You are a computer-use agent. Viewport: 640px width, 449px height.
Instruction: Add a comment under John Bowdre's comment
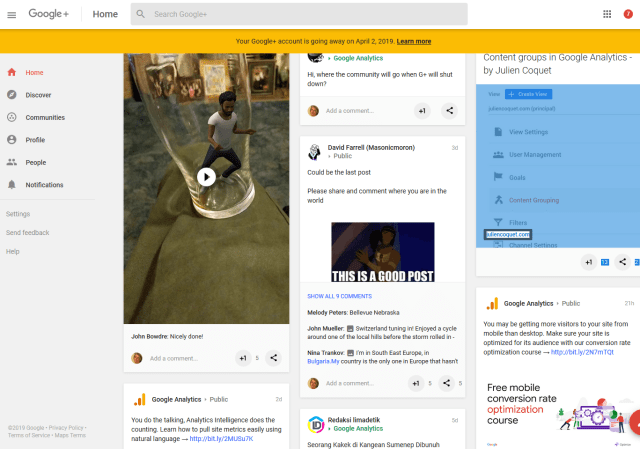point(174,358)
